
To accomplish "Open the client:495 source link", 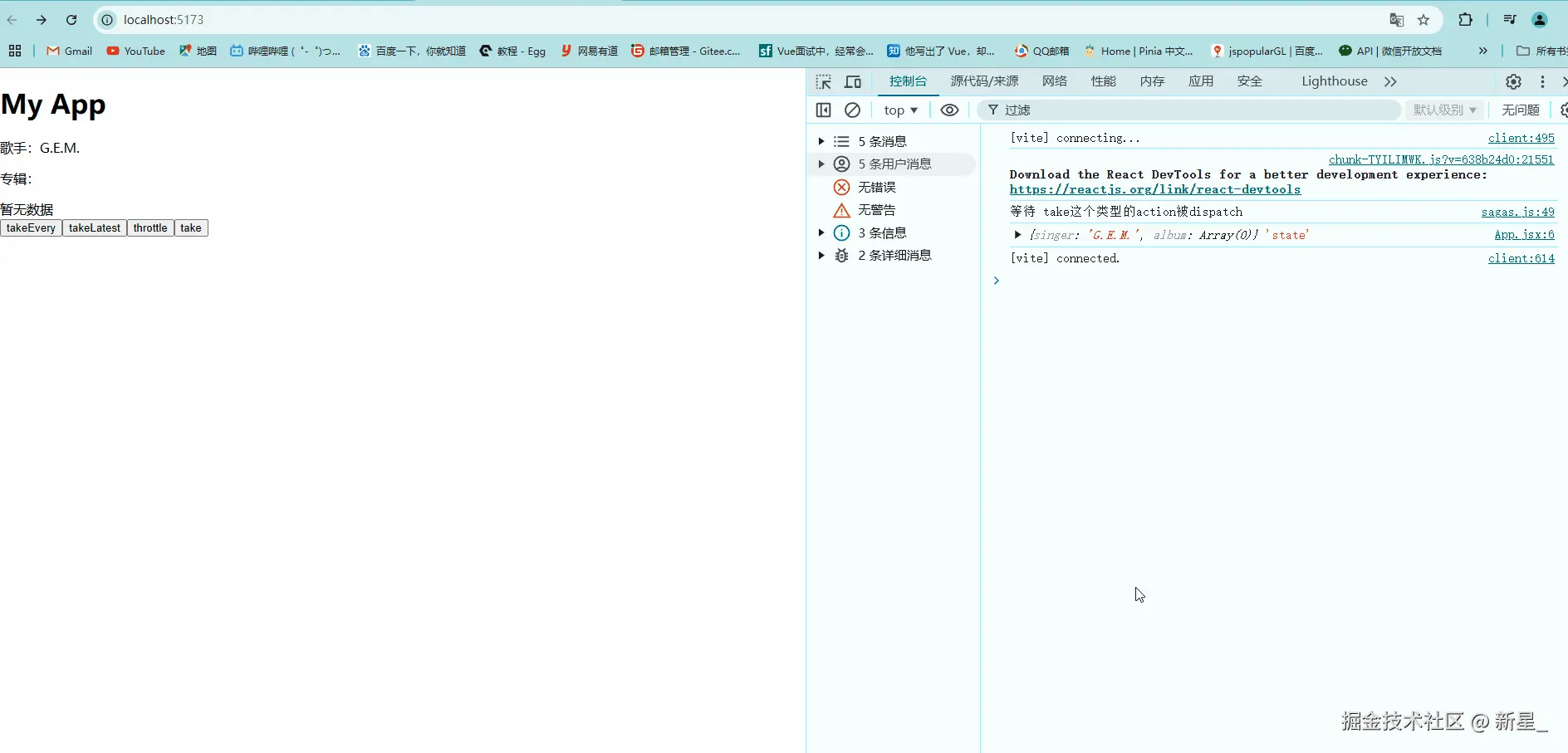I will (1521, 138).
